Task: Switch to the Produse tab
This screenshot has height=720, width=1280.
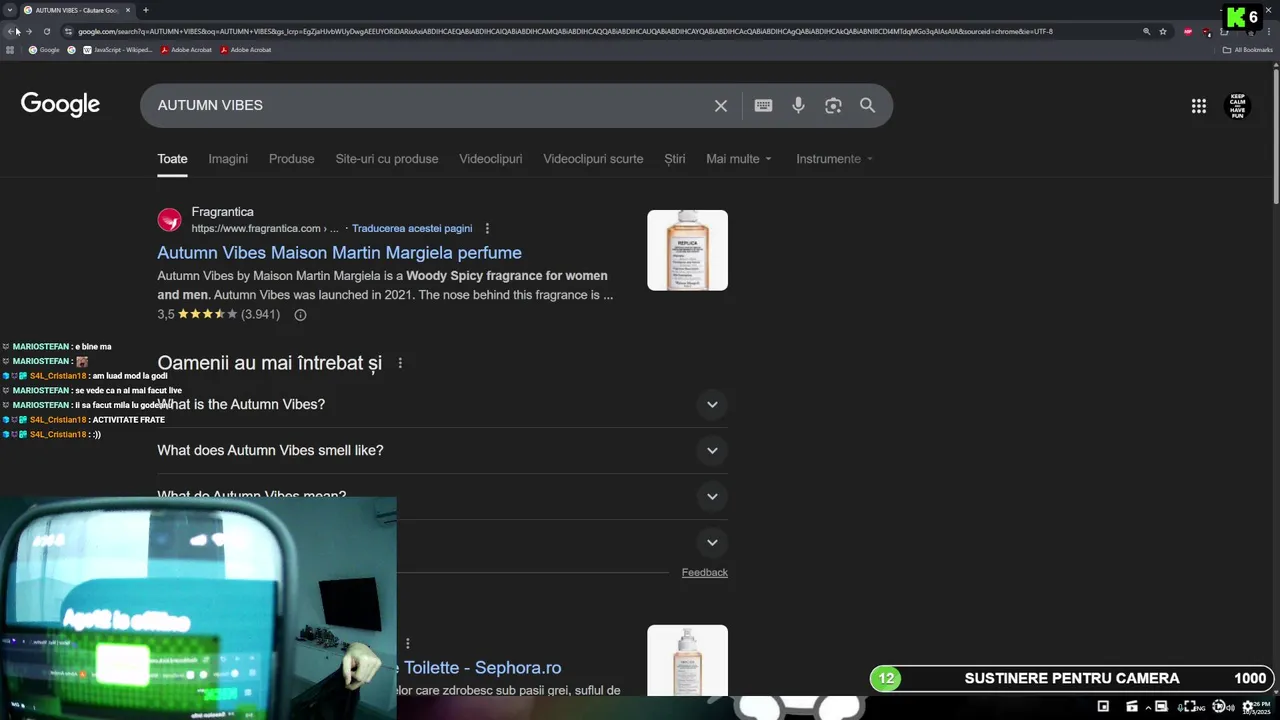Action: (291, 159)
